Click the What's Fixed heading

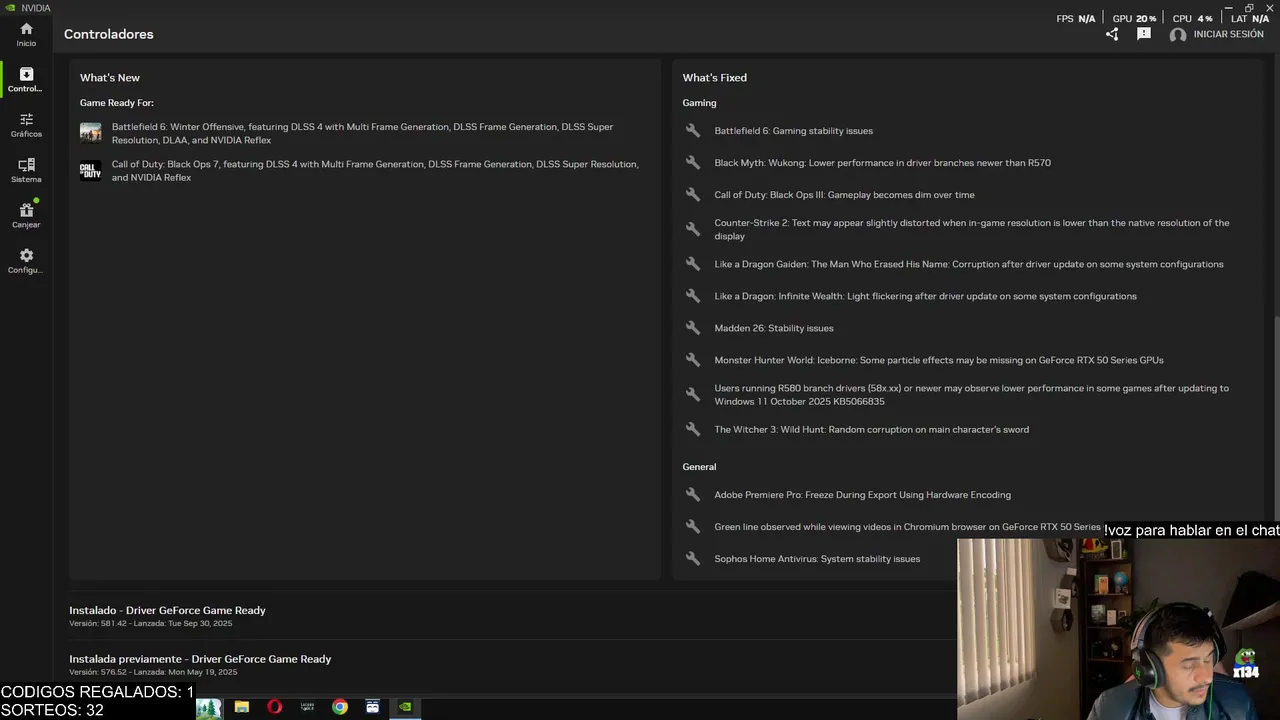click(x=715, y=78)
